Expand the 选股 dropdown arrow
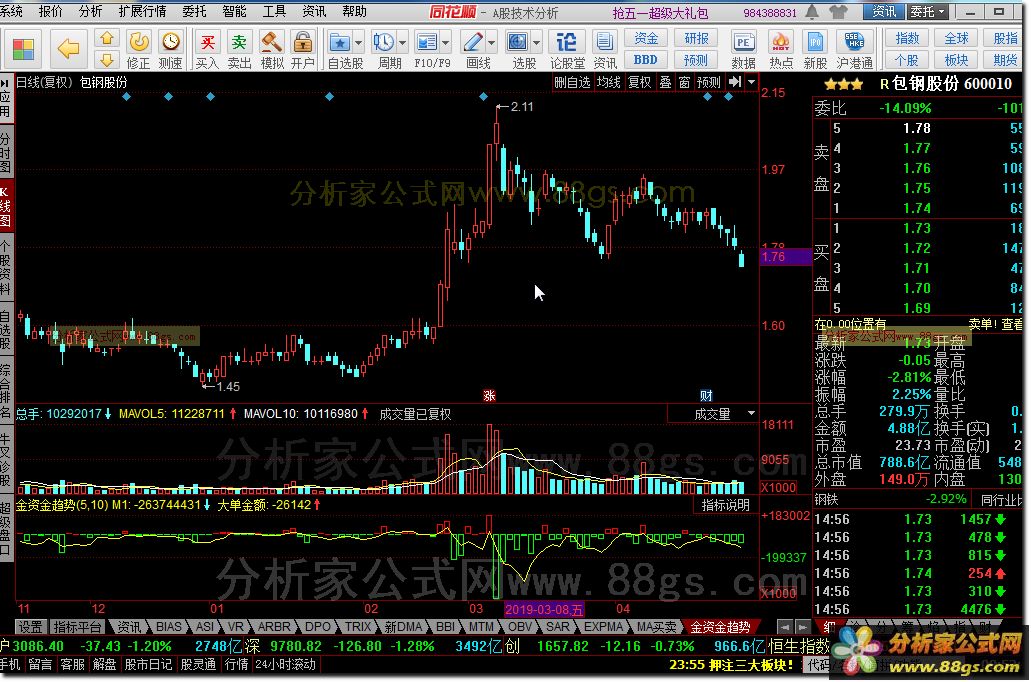 [x=537, y=43]
